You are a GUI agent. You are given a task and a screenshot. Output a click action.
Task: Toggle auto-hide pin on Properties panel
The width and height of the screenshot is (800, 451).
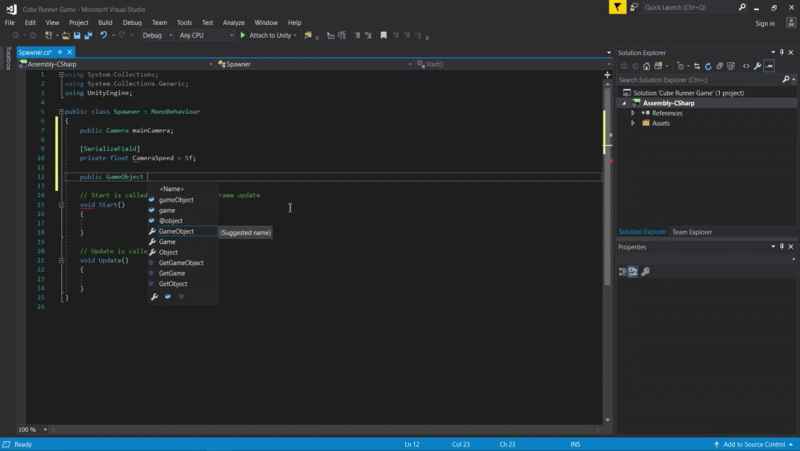click(782, 246)
